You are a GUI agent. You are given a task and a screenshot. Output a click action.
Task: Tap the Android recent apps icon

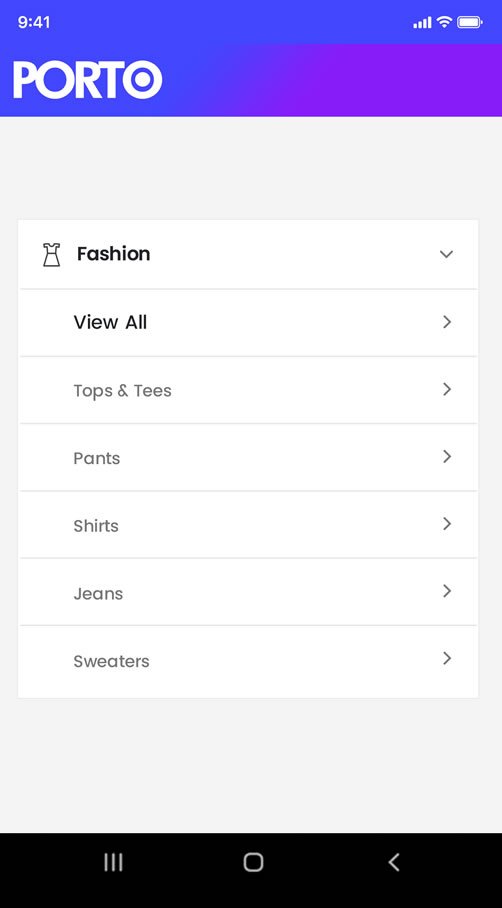(113, 862)
